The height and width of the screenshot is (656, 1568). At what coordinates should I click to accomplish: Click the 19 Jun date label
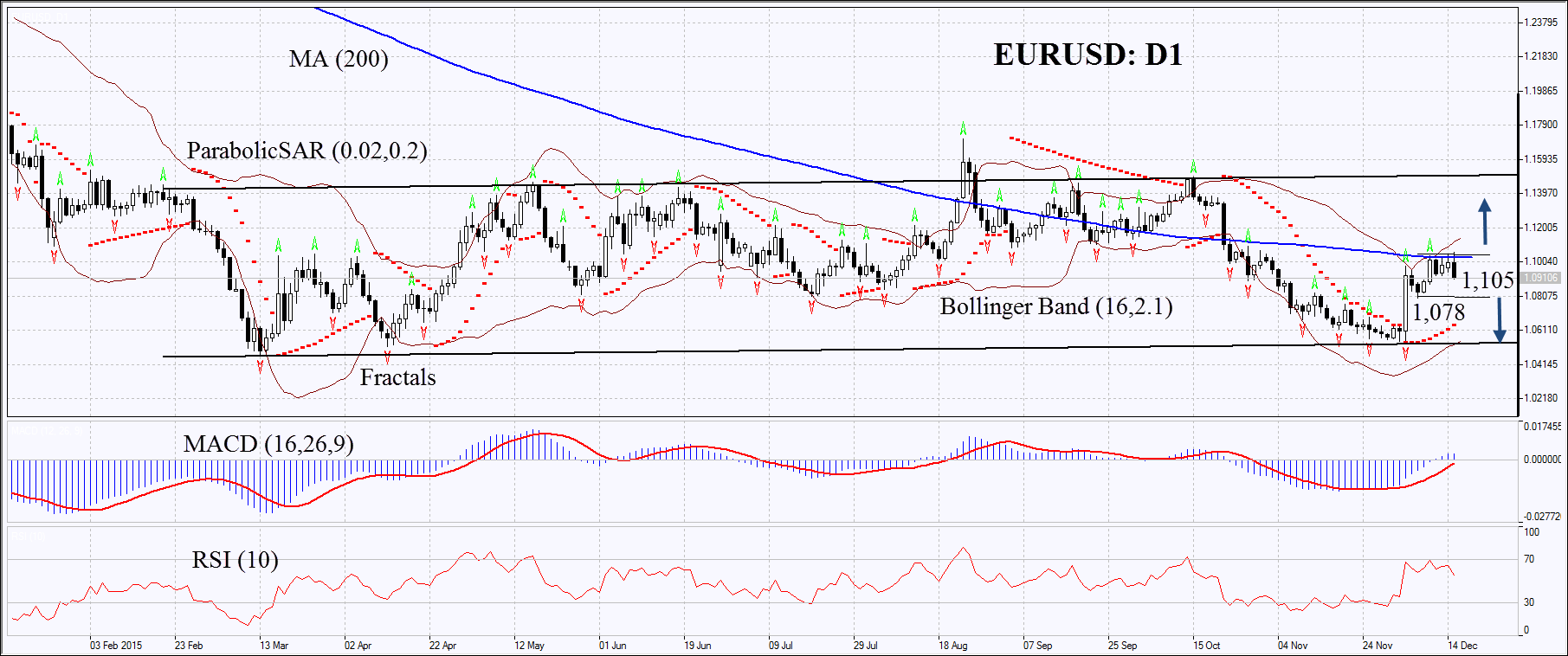[x=697, y=646]
